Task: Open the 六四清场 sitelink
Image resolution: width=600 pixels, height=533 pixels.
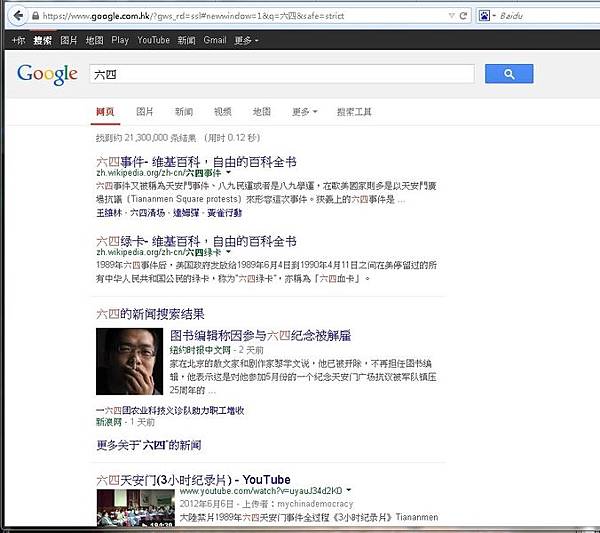Action: (x=148, y=213)
